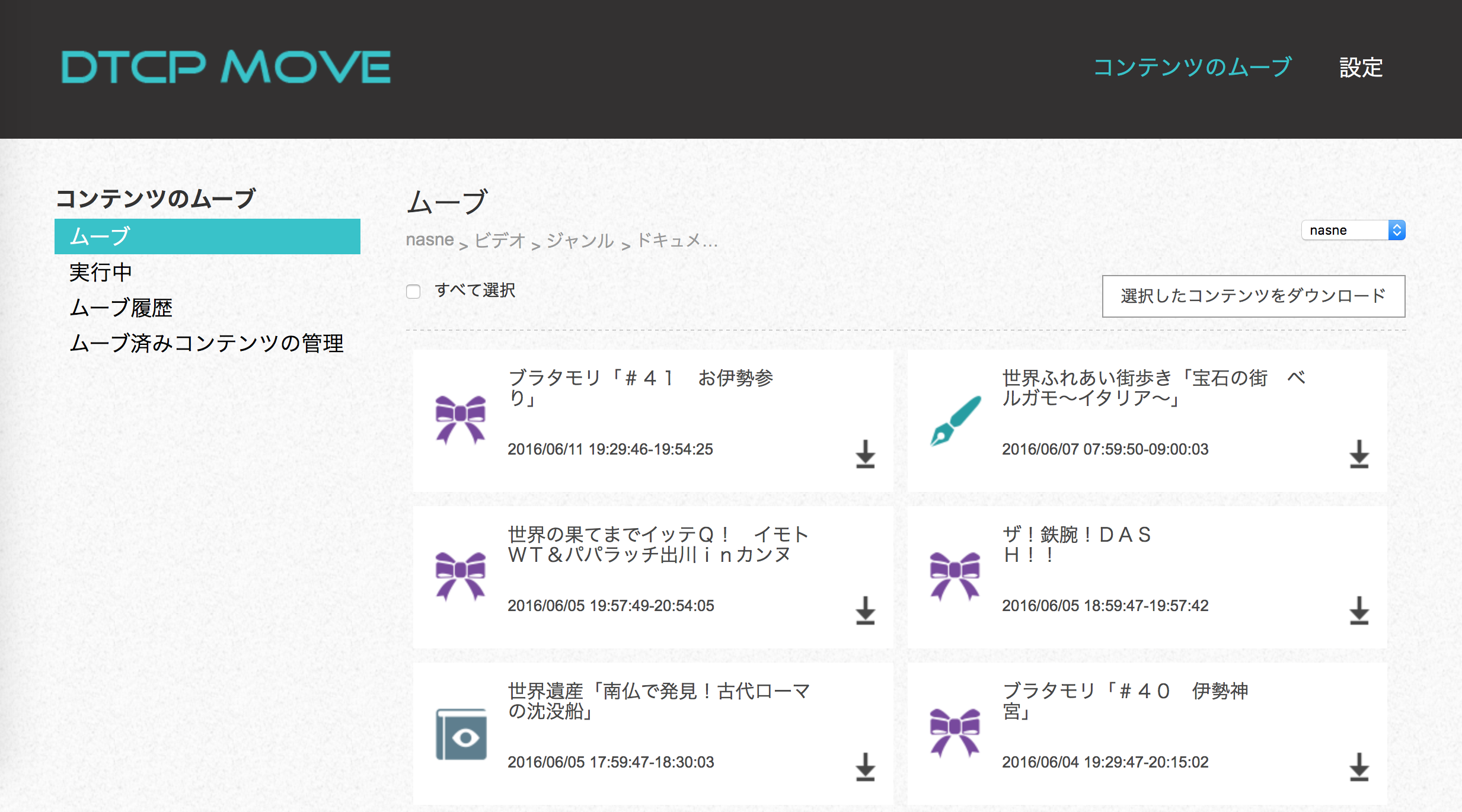
Task: Click download arrow for ブラタモリ #40 伊勢神宮
Action: tap(1359, 767)
